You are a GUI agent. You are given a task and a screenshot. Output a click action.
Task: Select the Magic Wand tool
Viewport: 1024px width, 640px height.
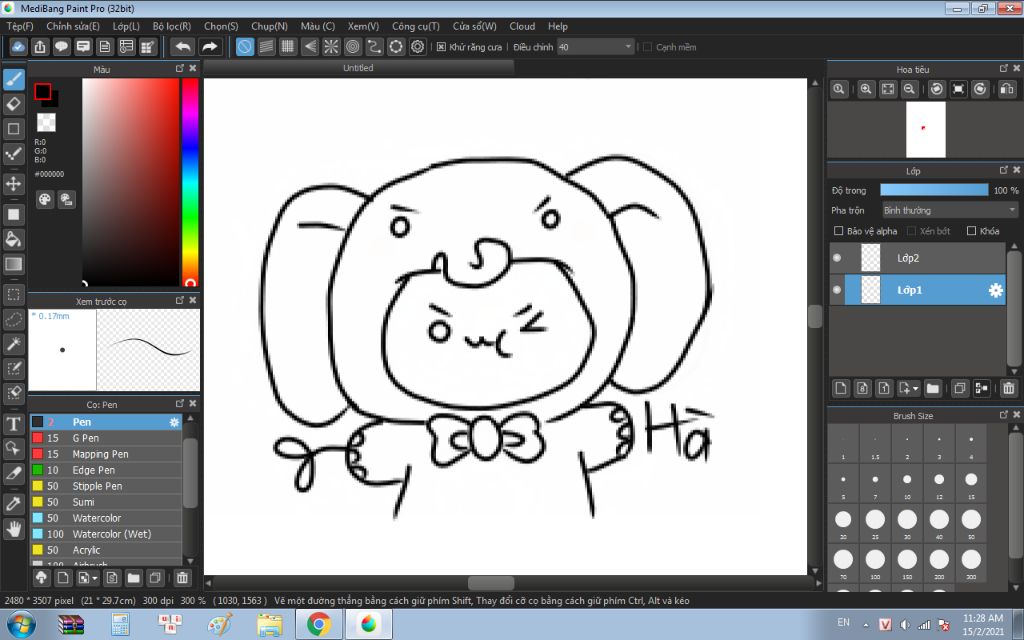click(14, 344)
